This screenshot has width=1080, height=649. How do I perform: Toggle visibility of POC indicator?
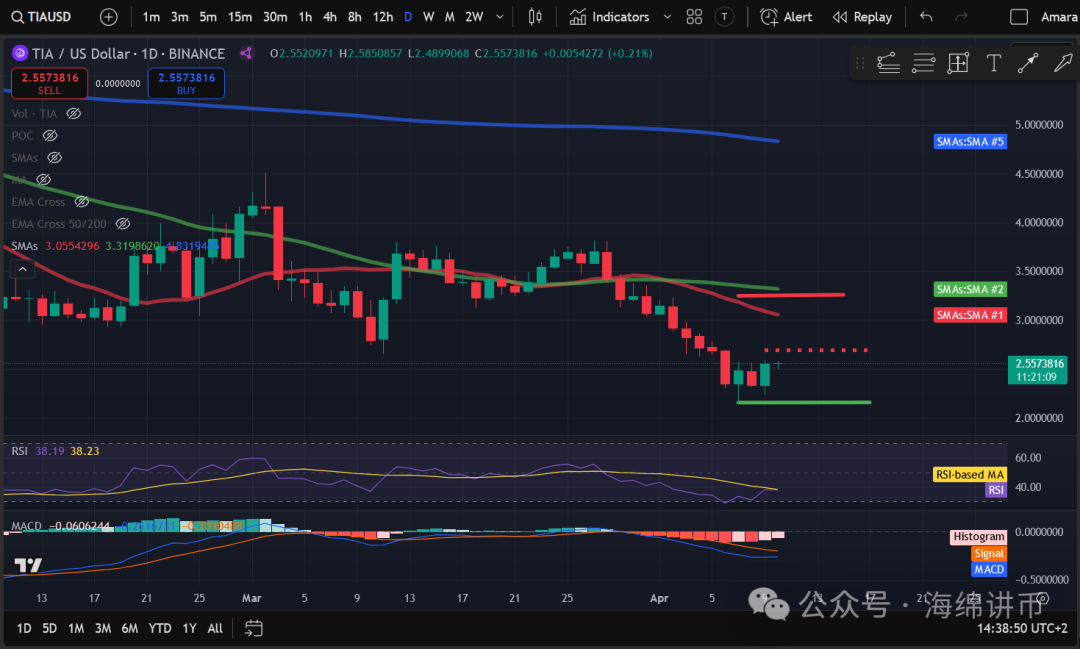click(50, 136)
